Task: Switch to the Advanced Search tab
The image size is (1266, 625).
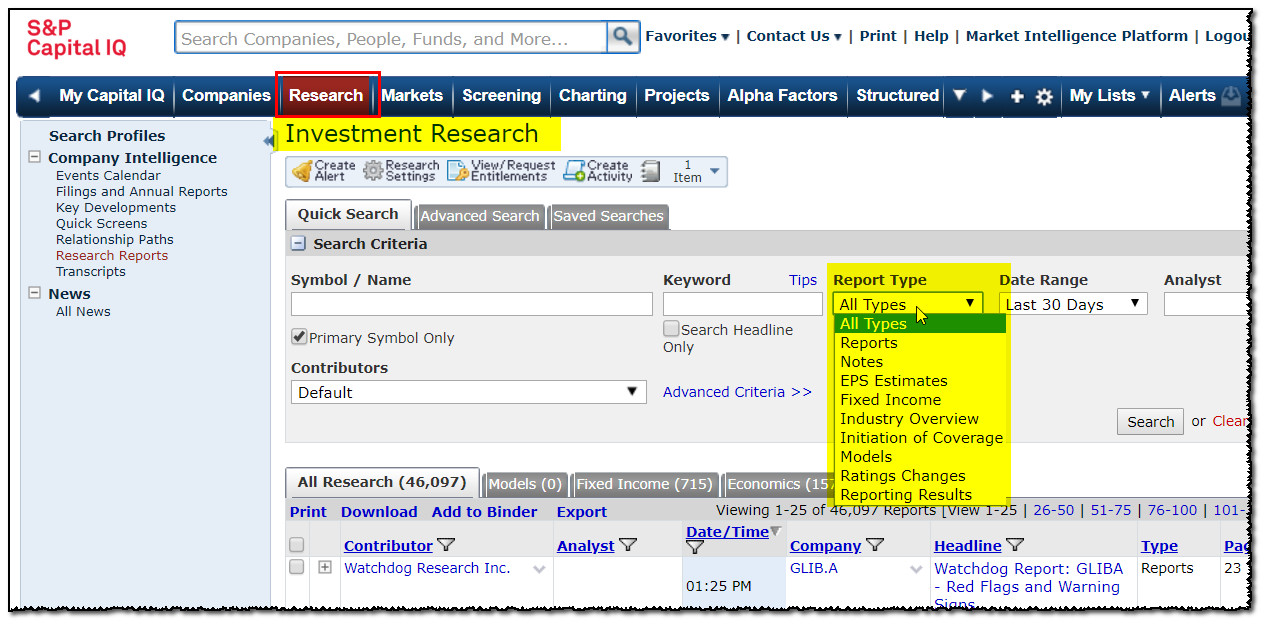Action: [x=480, y=216]
